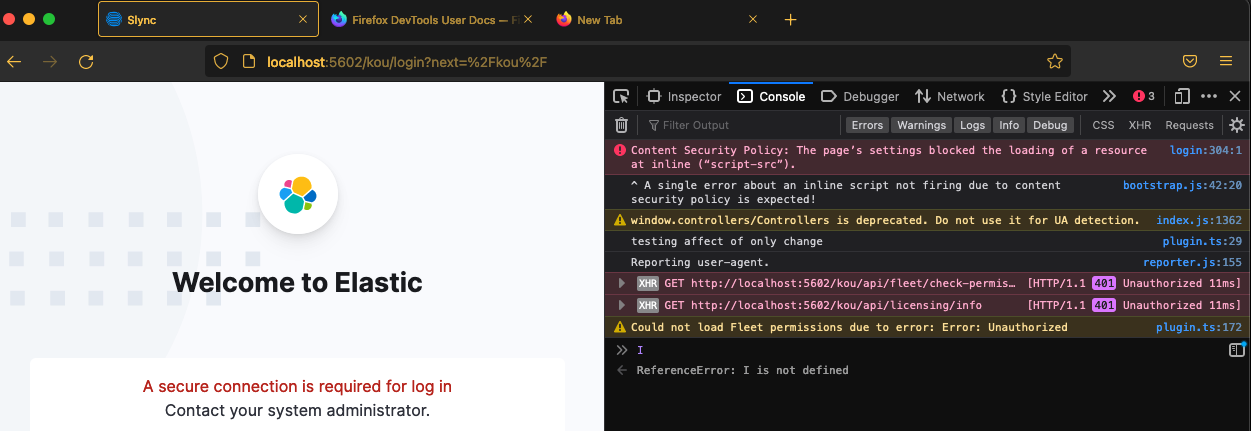Show more DevTools tabs with chevron

tap(1109, 96)
